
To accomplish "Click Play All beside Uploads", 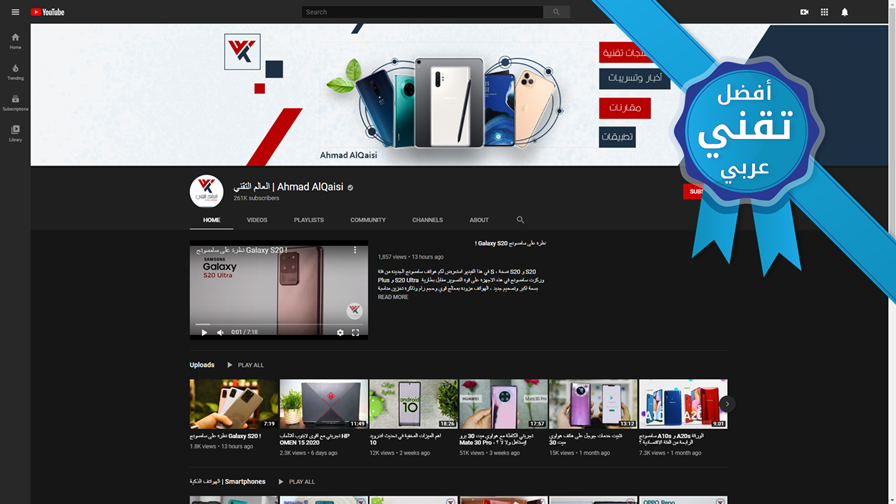I will point(245,365).
